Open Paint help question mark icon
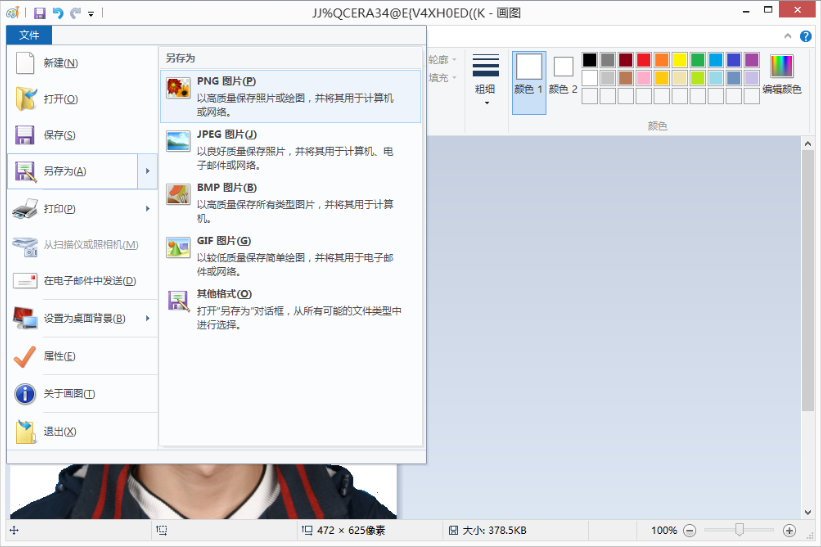 [x=805, y=36]
